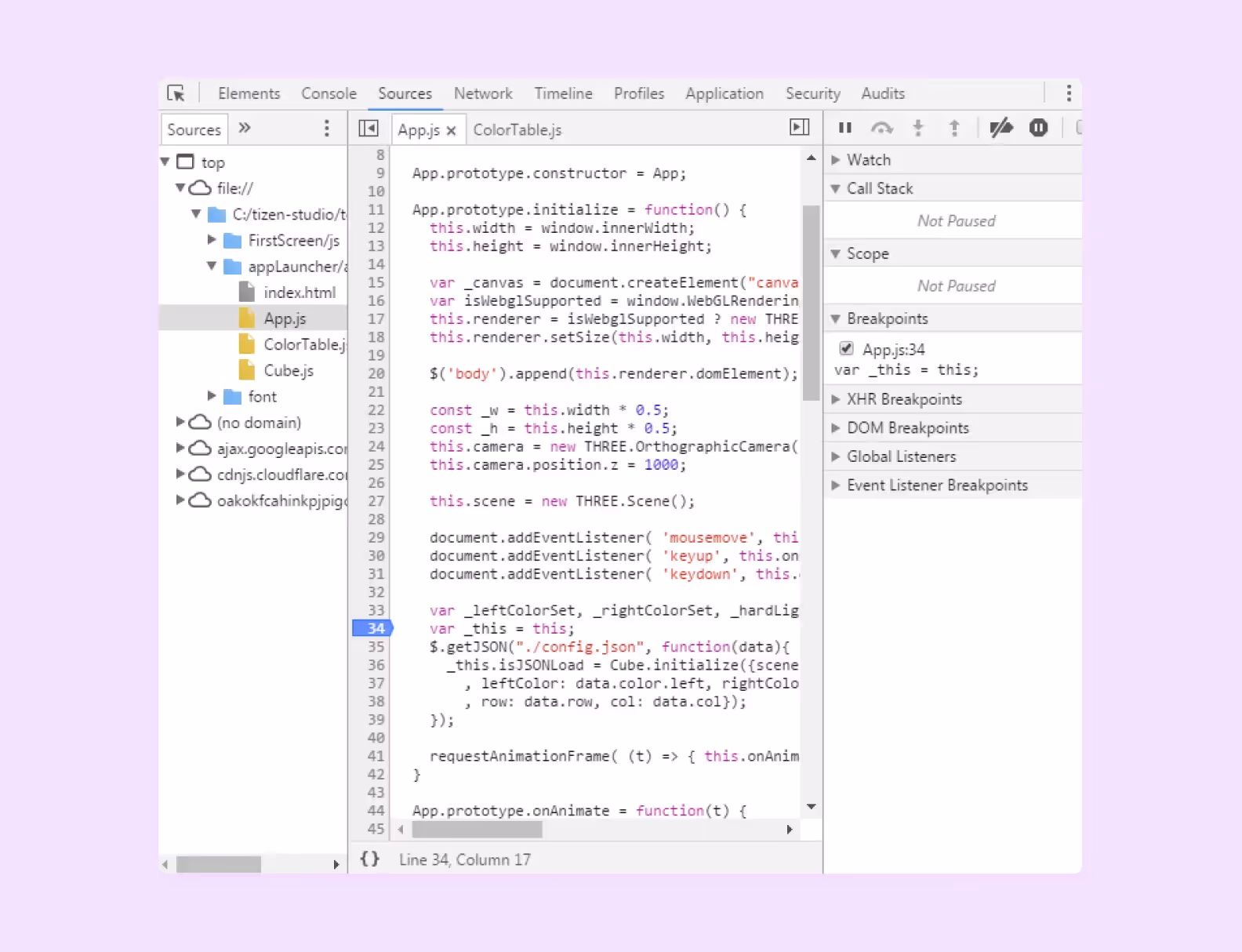Expand the (no domain) node
1242x952 pixels.
pos(180,422)
